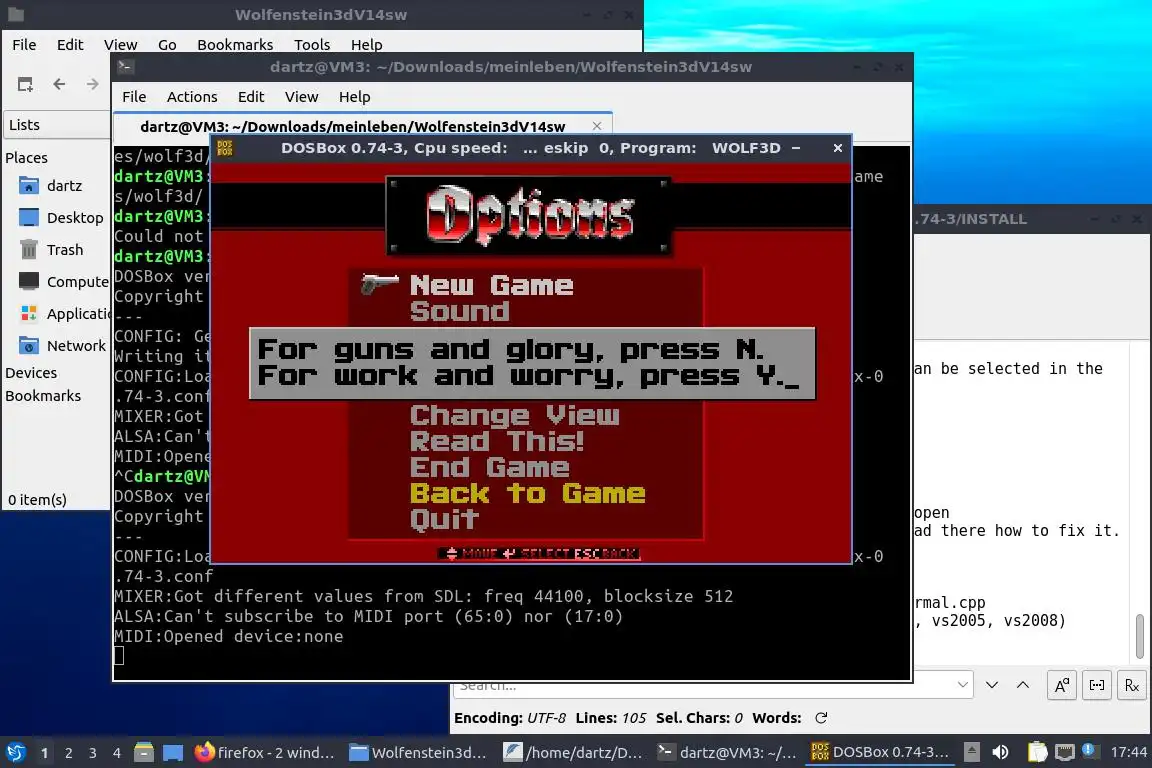Open the search history dropdown in the text editor
The height and width of the screenshot is (768, 1152).
(x=962, y=685)
